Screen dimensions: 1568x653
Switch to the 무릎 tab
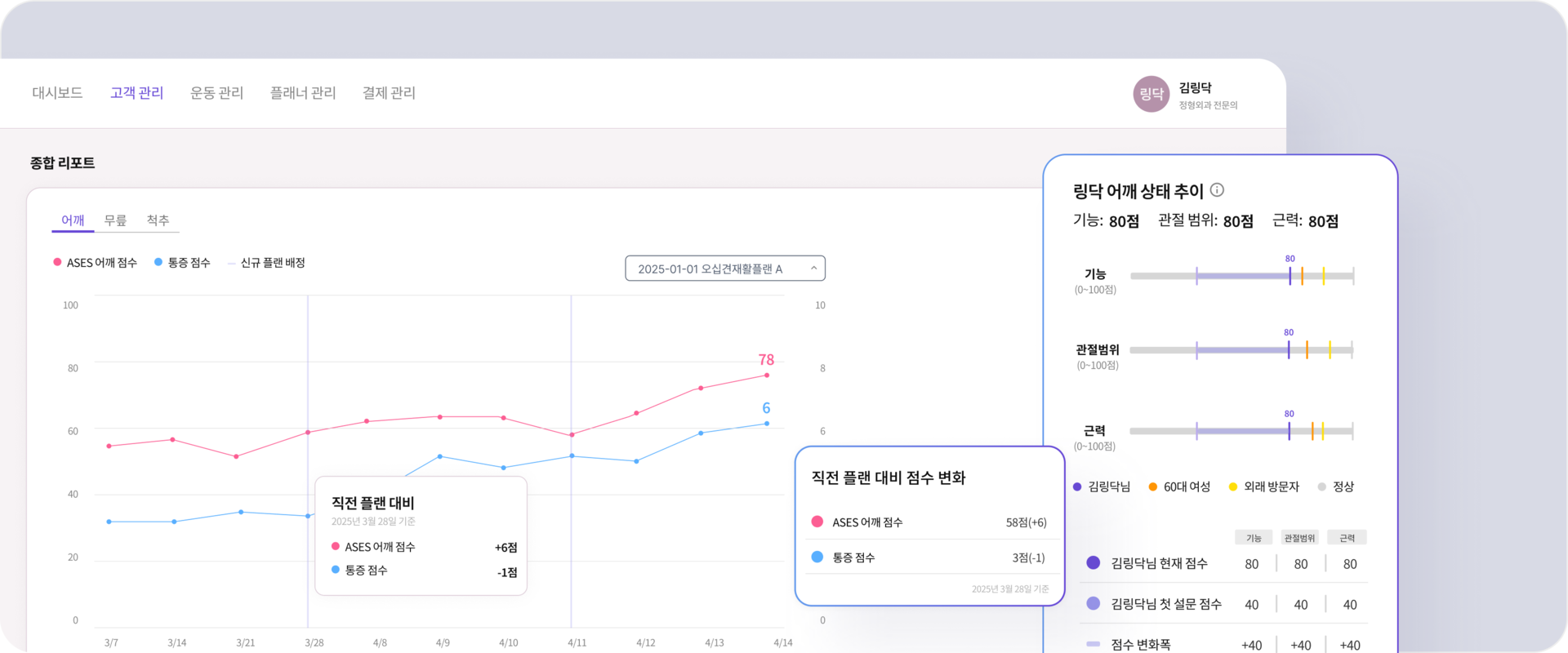[x=114, y=220]
